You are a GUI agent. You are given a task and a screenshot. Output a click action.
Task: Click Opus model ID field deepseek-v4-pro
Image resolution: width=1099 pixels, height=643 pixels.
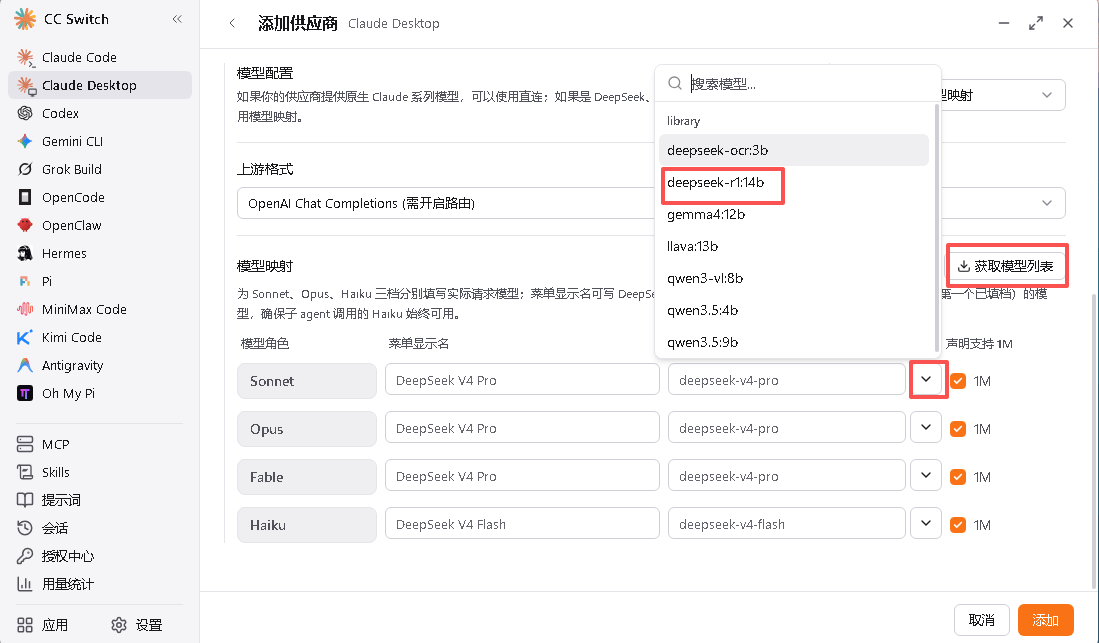(786, 428)
